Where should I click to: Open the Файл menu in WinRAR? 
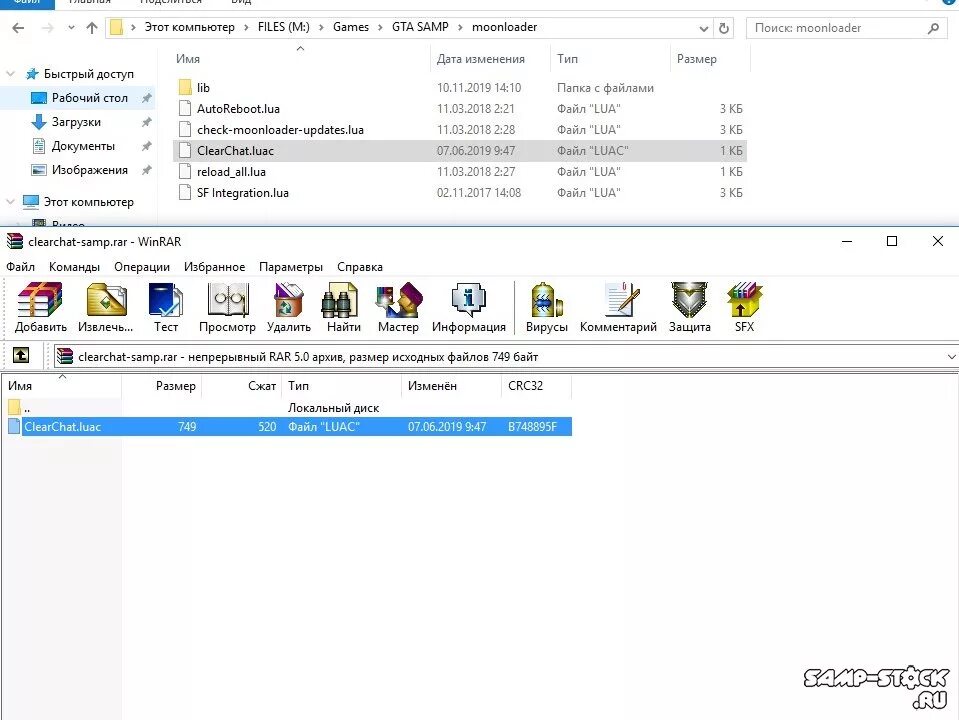(x=20, y=267)
